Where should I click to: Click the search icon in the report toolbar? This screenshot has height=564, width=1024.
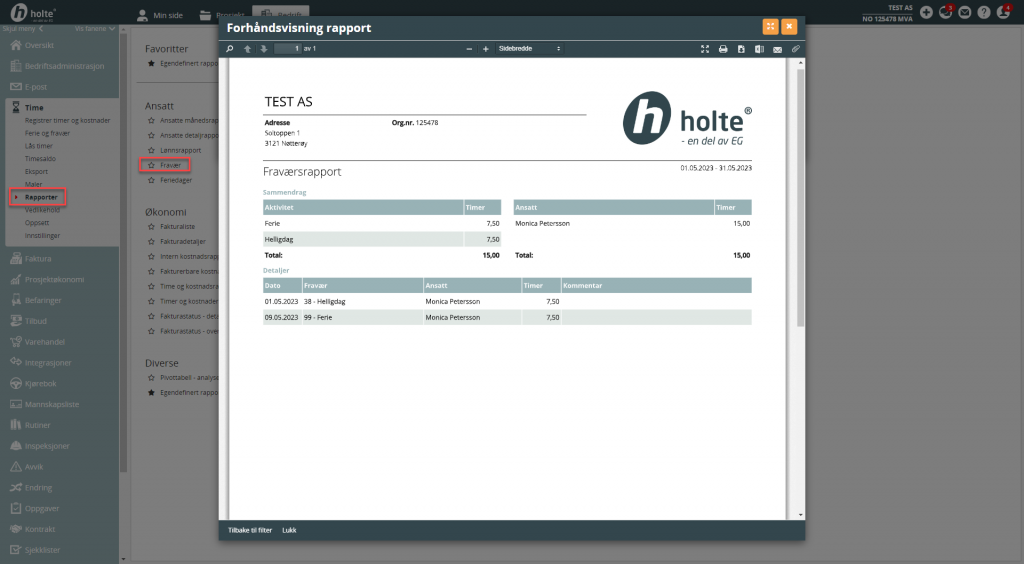coord(230,49)
